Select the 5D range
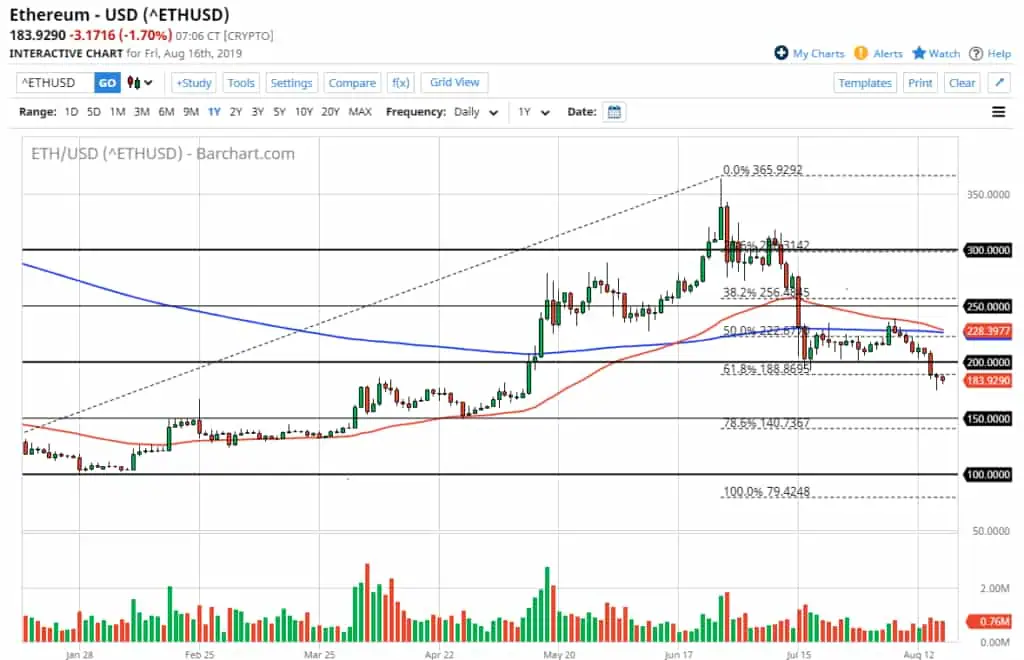The height and width of the screenshot is (660, 1024). coord(94,112)
